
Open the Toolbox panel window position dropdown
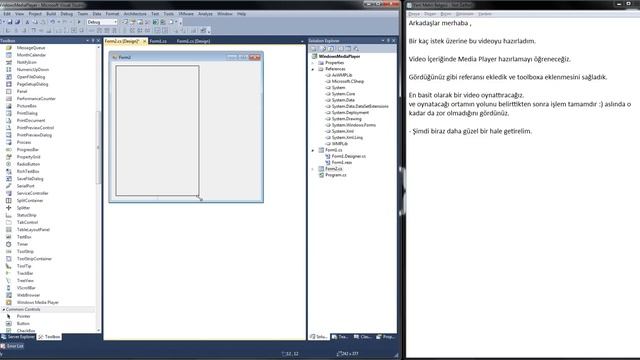pos(87,41)
